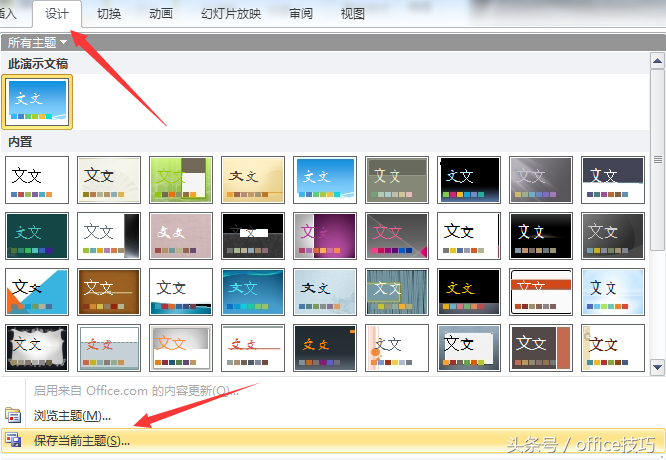
Task: Choose 保存当前主题(S)... menu entry
Action: 333,440
